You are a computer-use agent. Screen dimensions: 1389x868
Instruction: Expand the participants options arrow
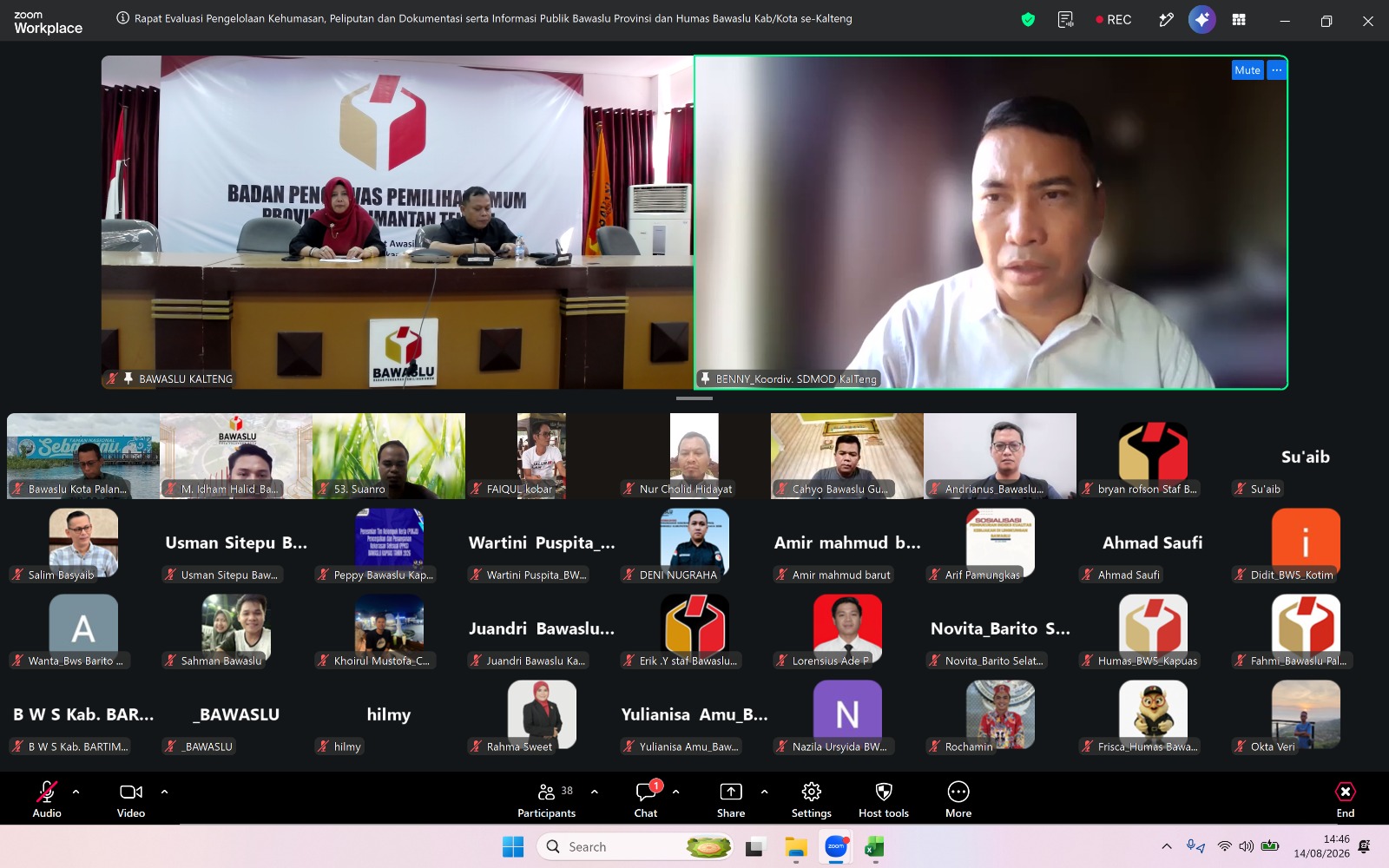[594, 792]
